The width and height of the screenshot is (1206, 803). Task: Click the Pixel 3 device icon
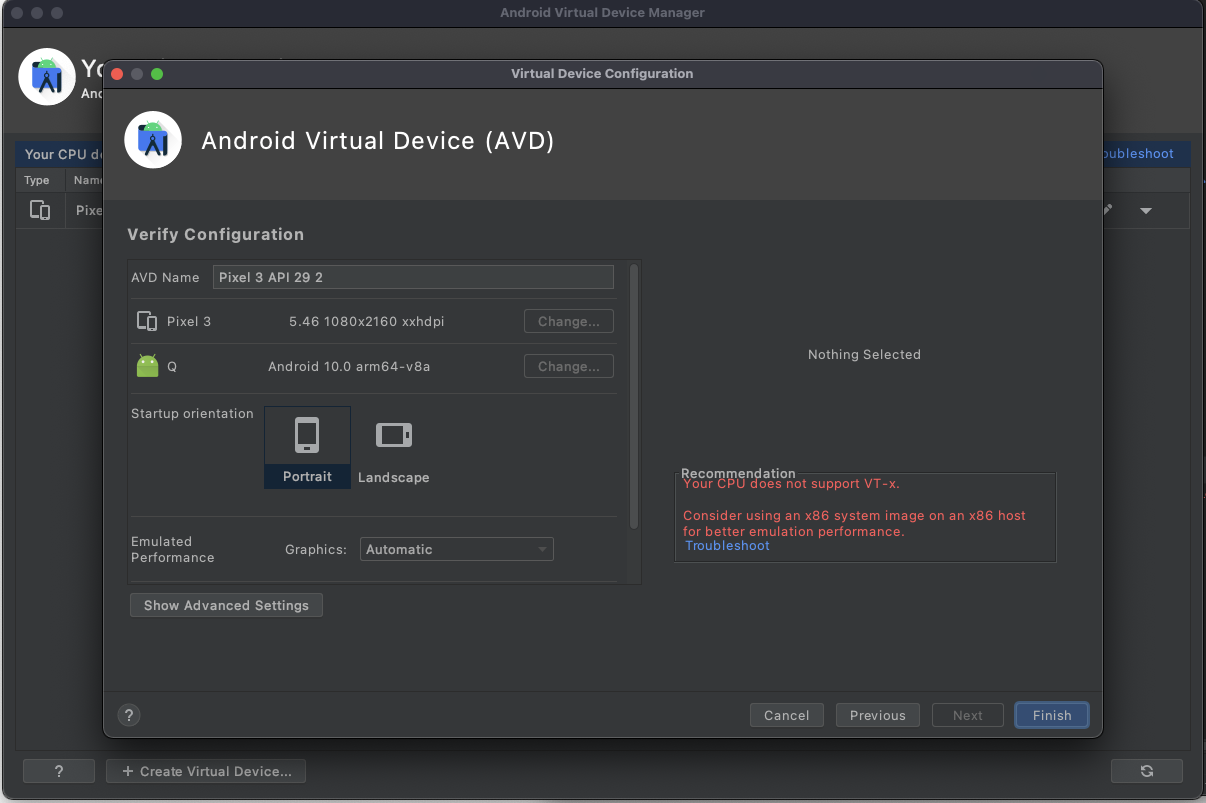click(x=147, y=321)
